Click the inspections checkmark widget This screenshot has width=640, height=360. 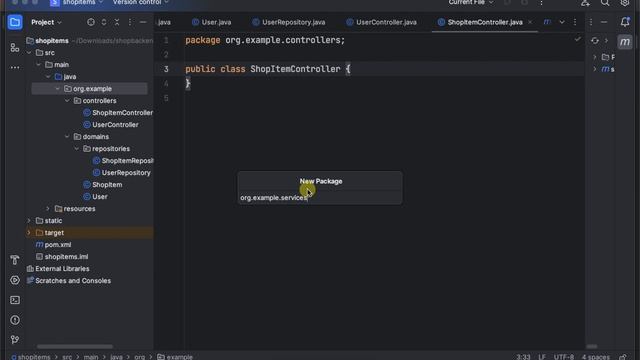pyautogui.click(x=577, y=39)
